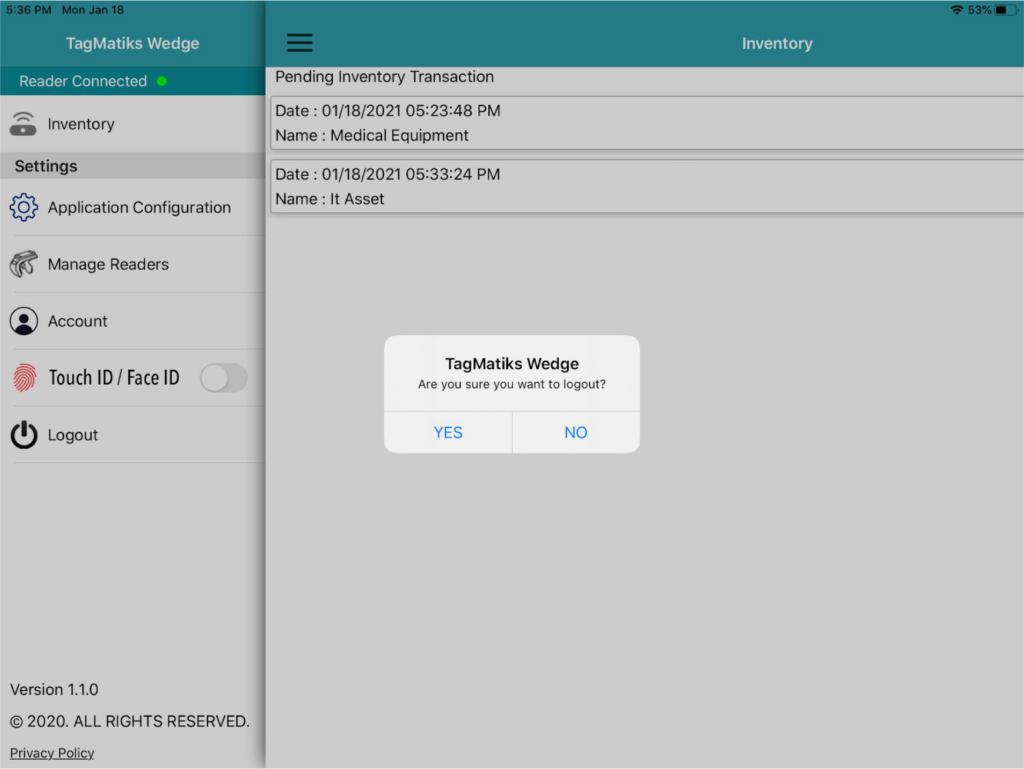1024x769 pixels.
Task: Open the hamburger menu icon
Action: click(x=299, y=43)
